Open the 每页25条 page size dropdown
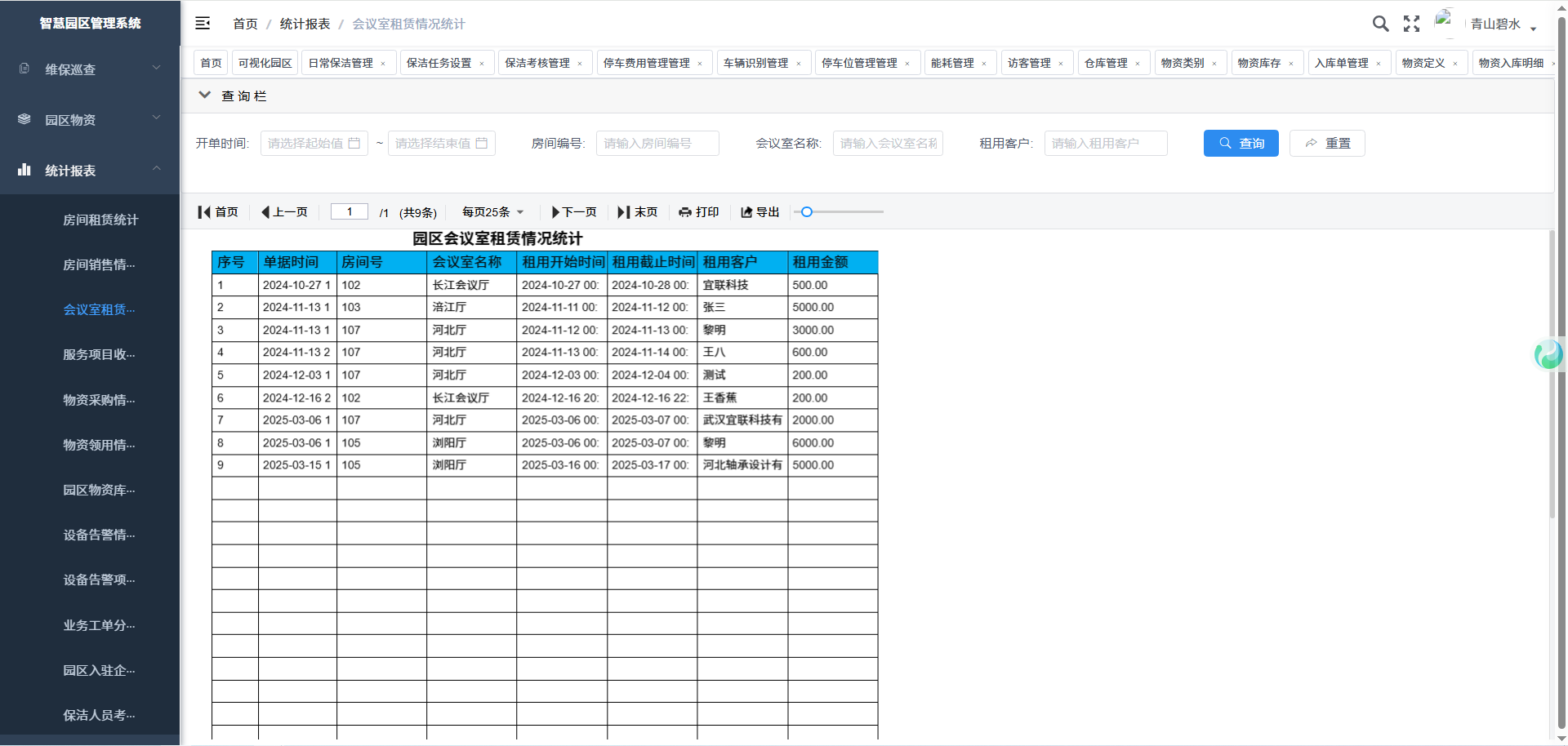The height and width of the screenshot is (746, 1568). click(492, 212)
